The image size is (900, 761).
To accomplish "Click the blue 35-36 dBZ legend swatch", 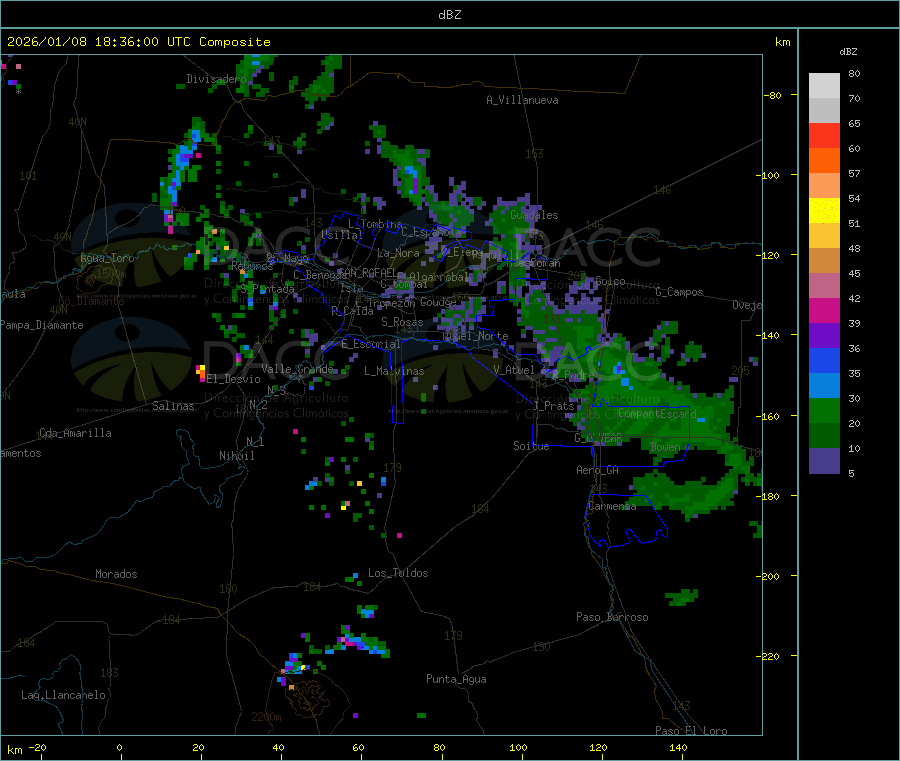I will 824,360.
